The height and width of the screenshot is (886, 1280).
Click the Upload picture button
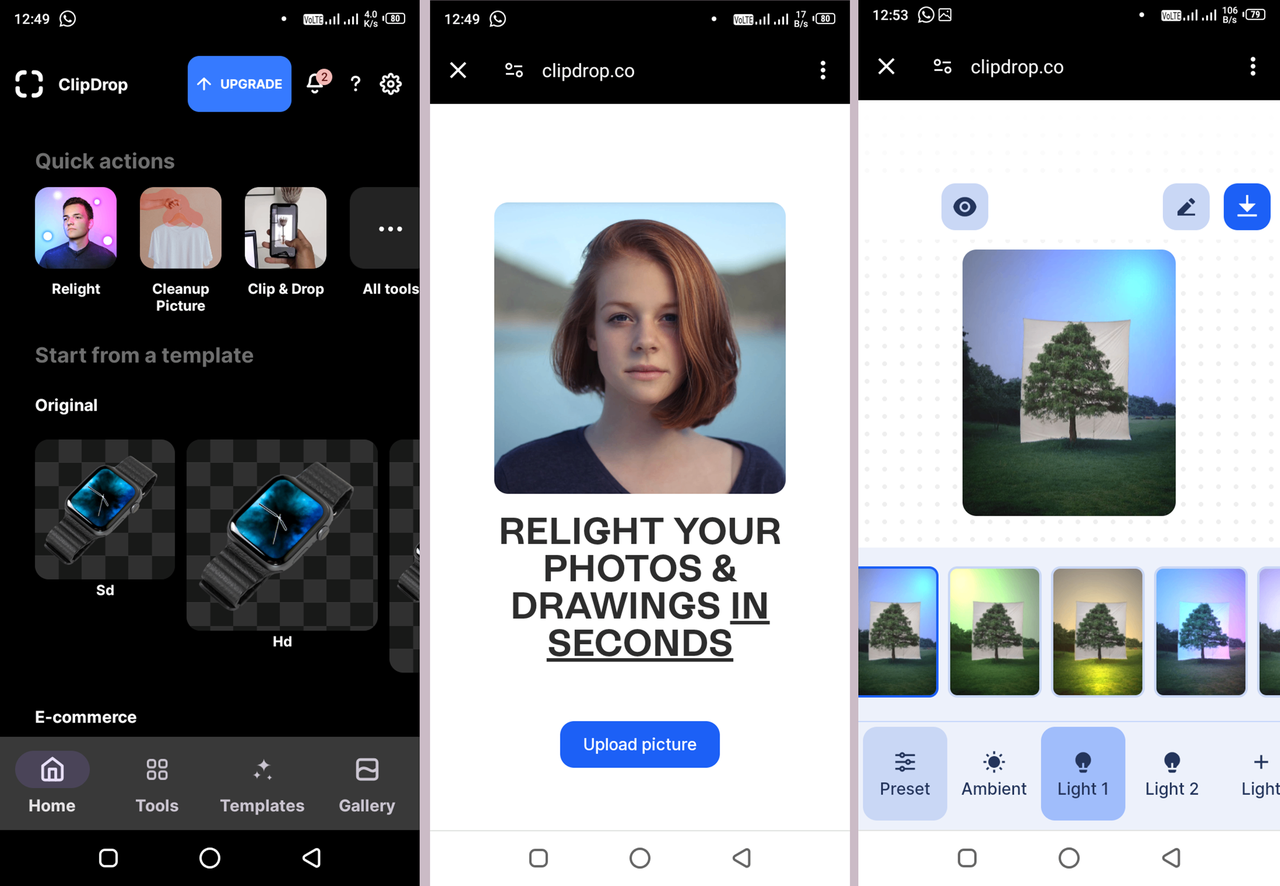[x=639, y=744]
